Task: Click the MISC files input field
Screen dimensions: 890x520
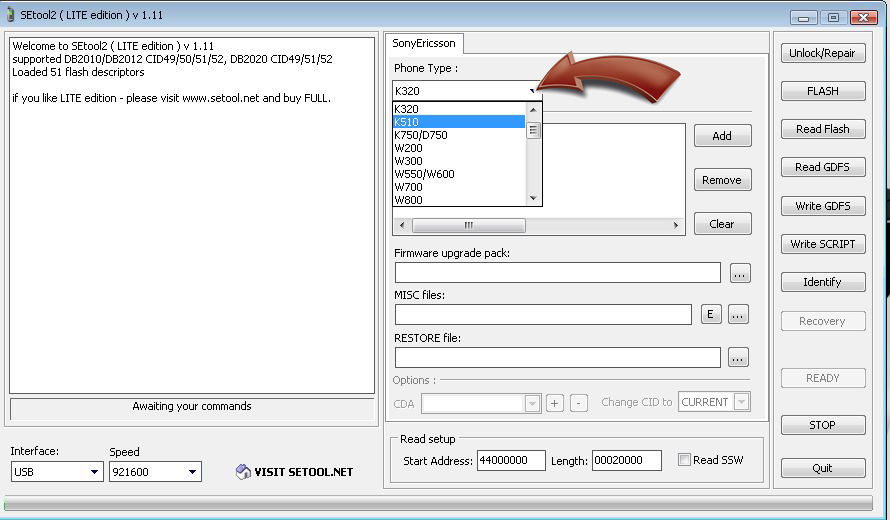Action: tap(543, 314)
